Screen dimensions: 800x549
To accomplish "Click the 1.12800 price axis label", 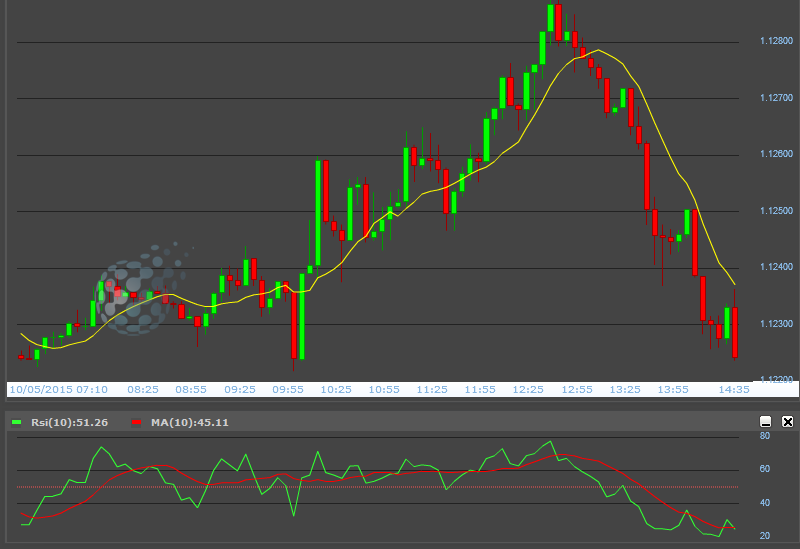I will 777,41.
